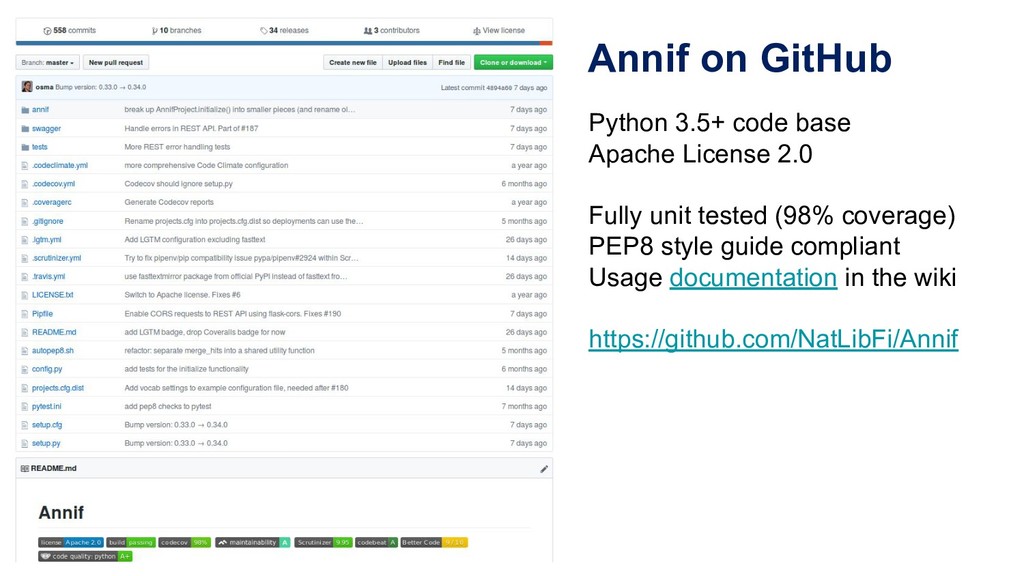Click folder icon next to tests
The width and height of the screenshot is (1024, 576).
[x=25, y=147]
